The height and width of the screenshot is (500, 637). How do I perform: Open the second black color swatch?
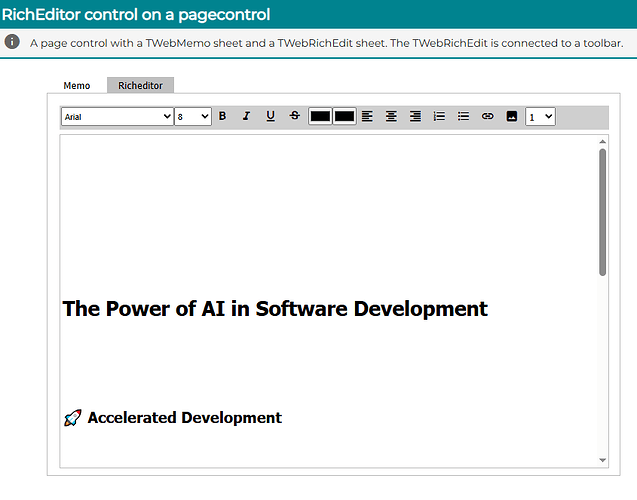coord(344,116)
